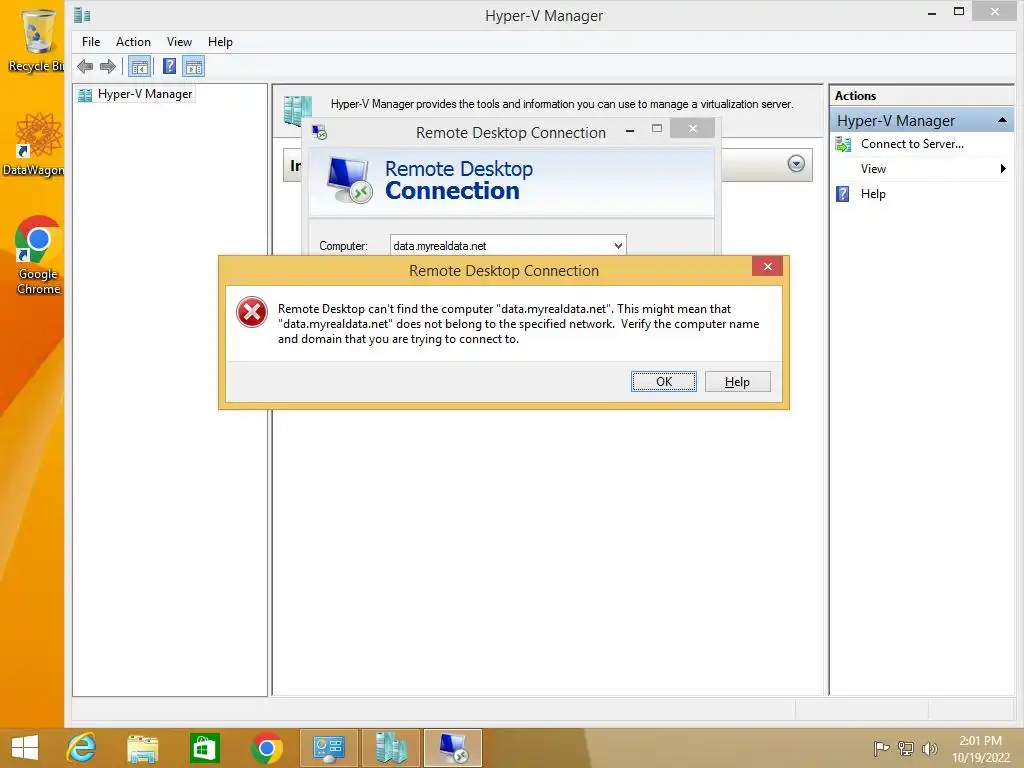1024x768 pixels.
Task: Minimize the Remote Desktop Connection window
Action: 630,129
